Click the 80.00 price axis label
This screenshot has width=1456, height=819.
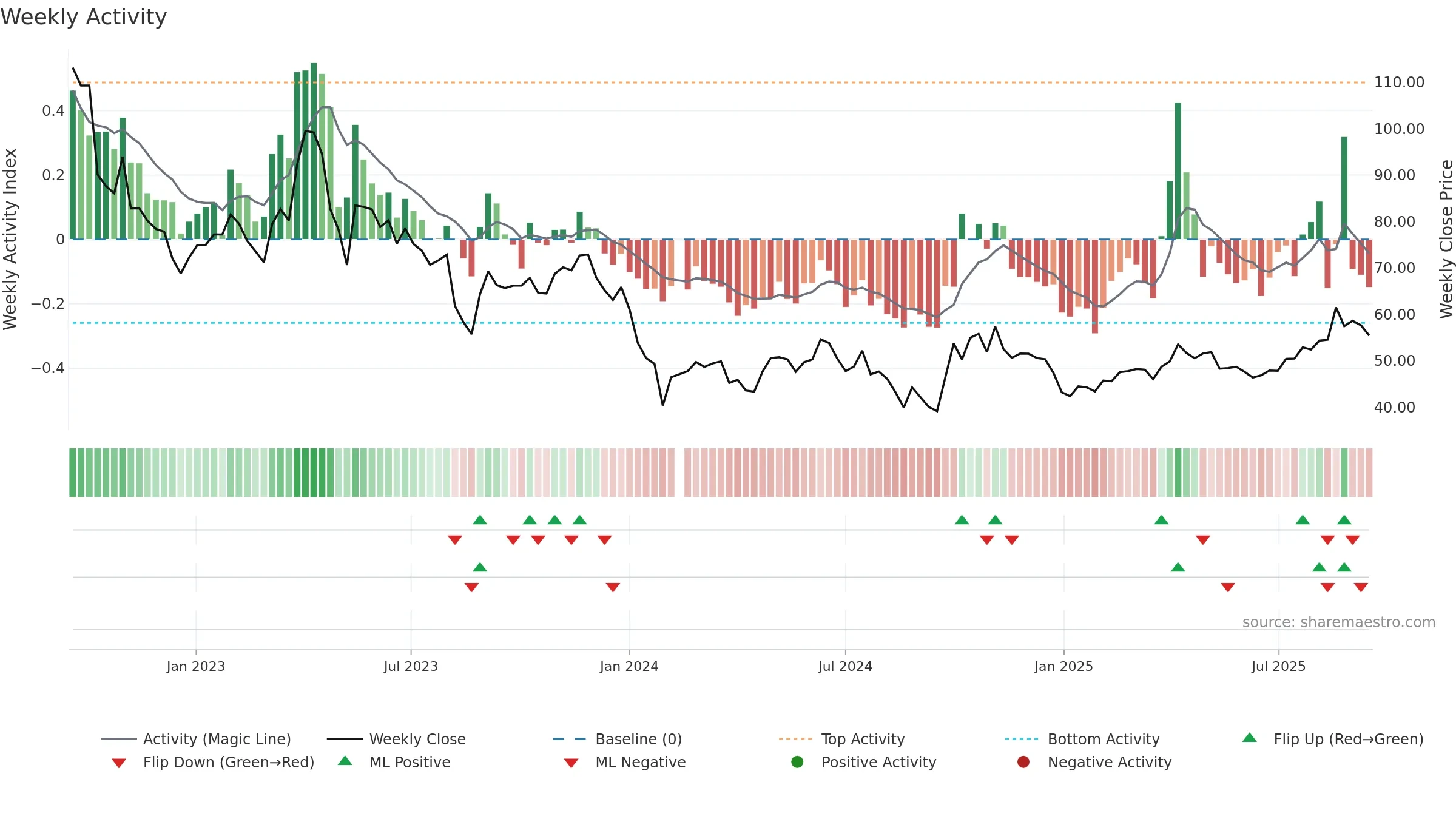click(x=1395, y=221)
